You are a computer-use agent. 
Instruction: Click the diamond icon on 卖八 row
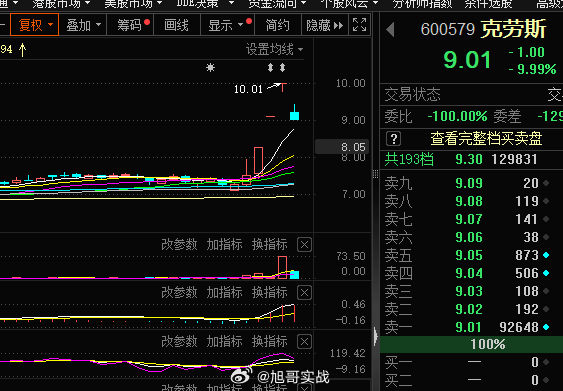pos(546,201)
